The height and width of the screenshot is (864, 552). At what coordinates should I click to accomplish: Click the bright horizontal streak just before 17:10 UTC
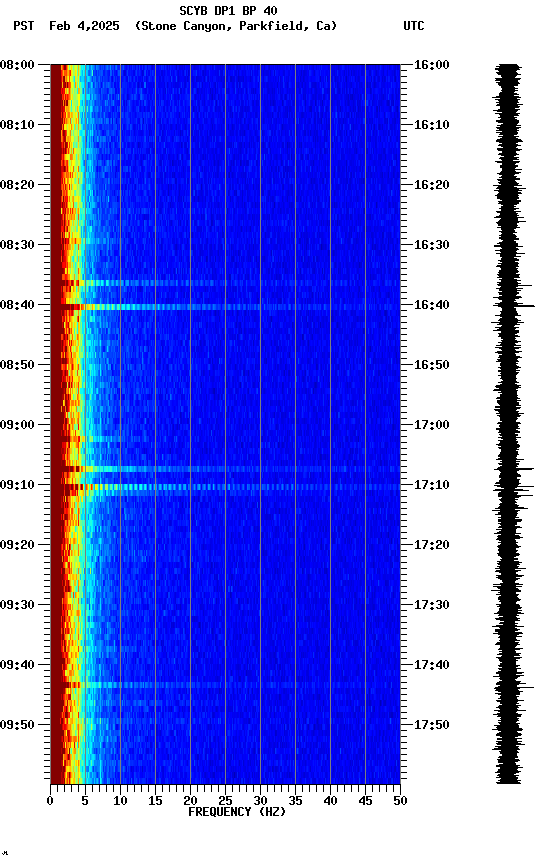click(x=225, y=469)
